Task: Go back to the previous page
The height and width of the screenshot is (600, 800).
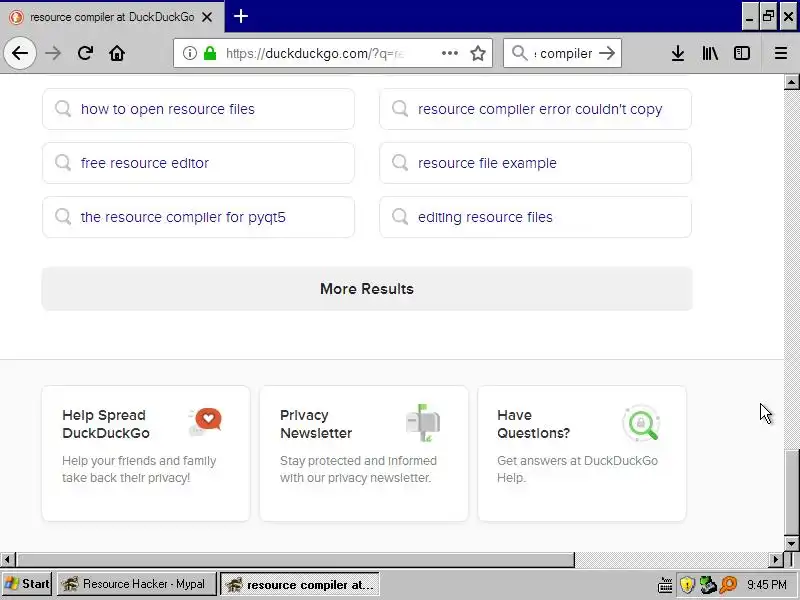Action: point(20,53)
